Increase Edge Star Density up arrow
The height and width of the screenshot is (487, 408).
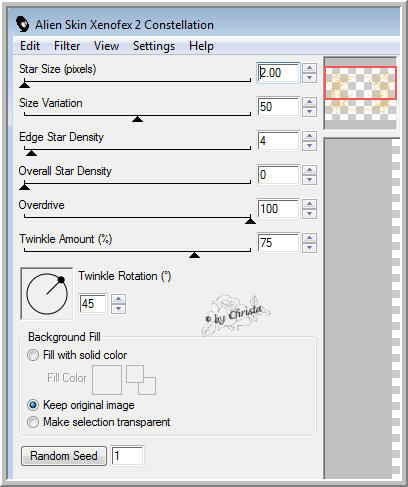click(x=310, y=136)
